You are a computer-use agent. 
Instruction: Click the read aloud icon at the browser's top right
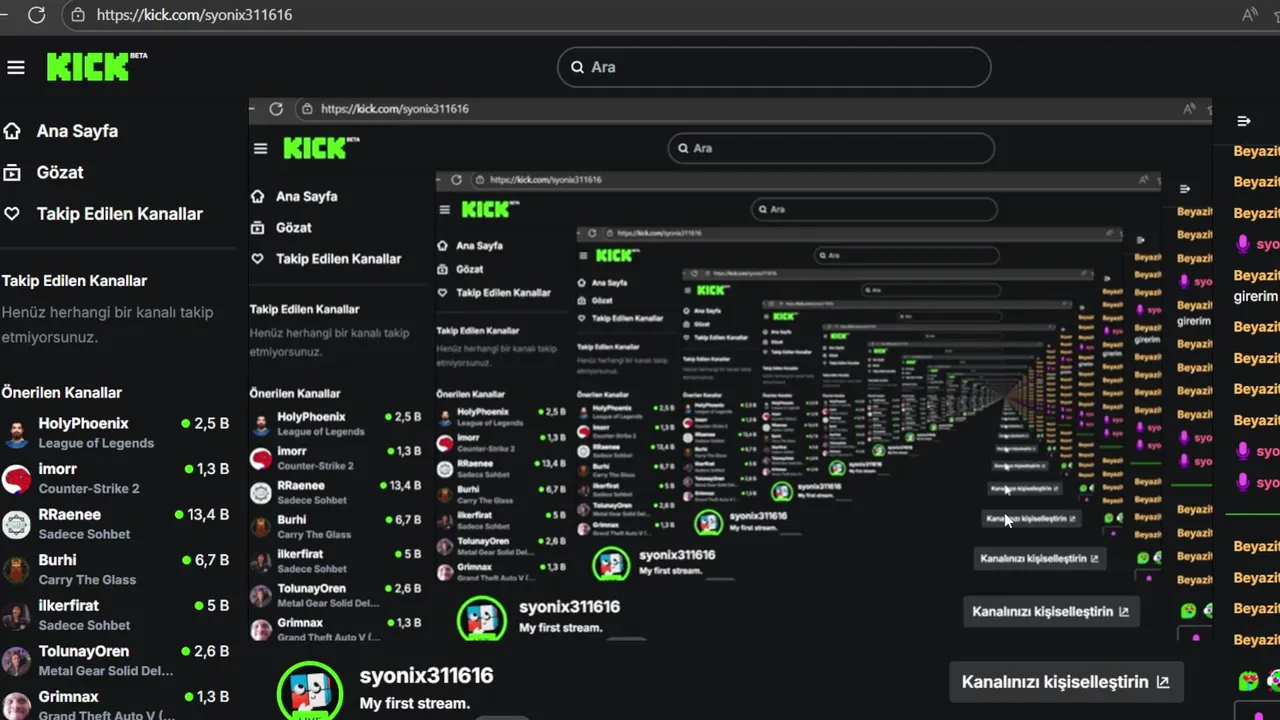[1249, 15]
